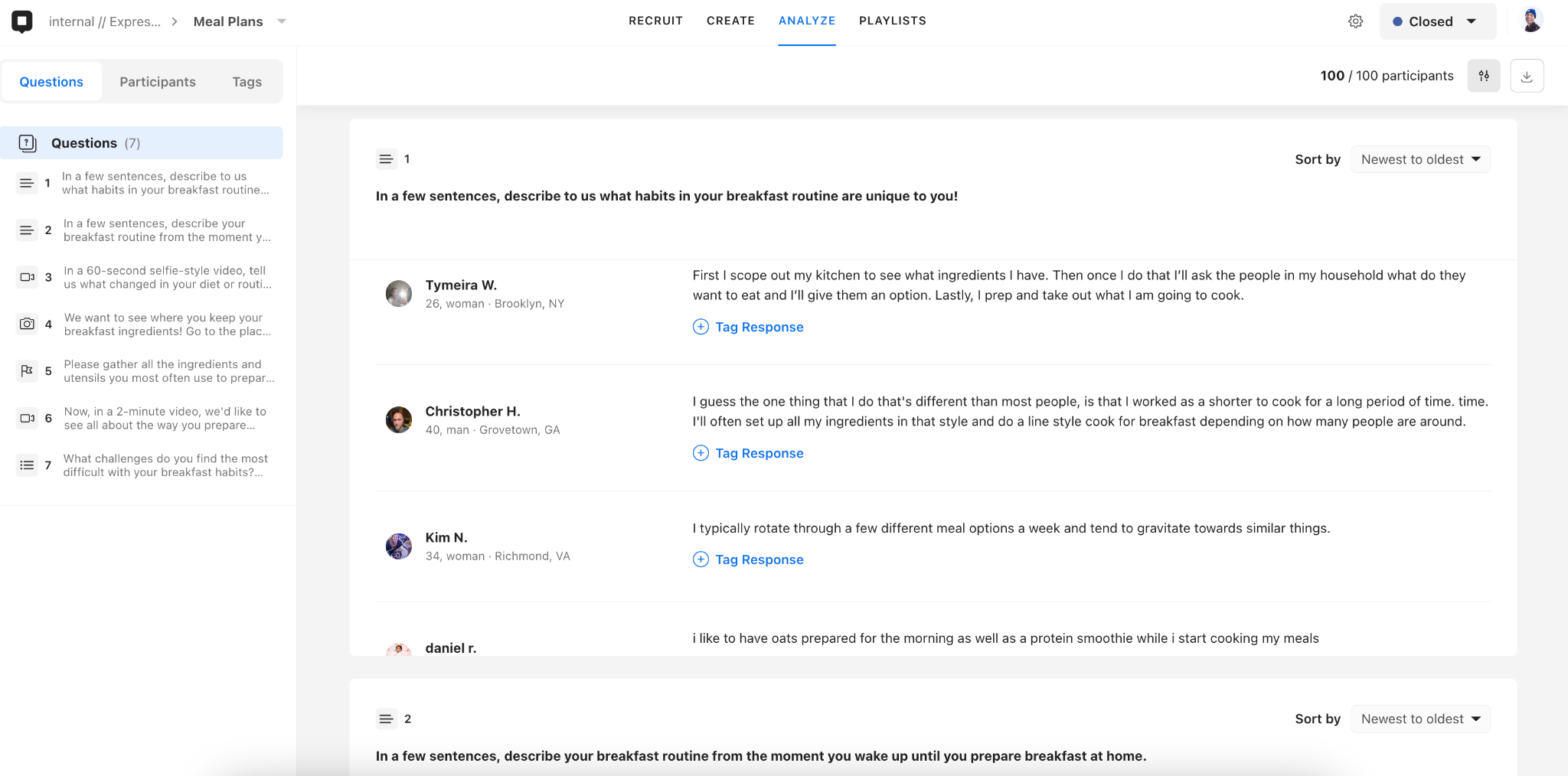Click participant name Tymeira W.

[x=461, y=285]
